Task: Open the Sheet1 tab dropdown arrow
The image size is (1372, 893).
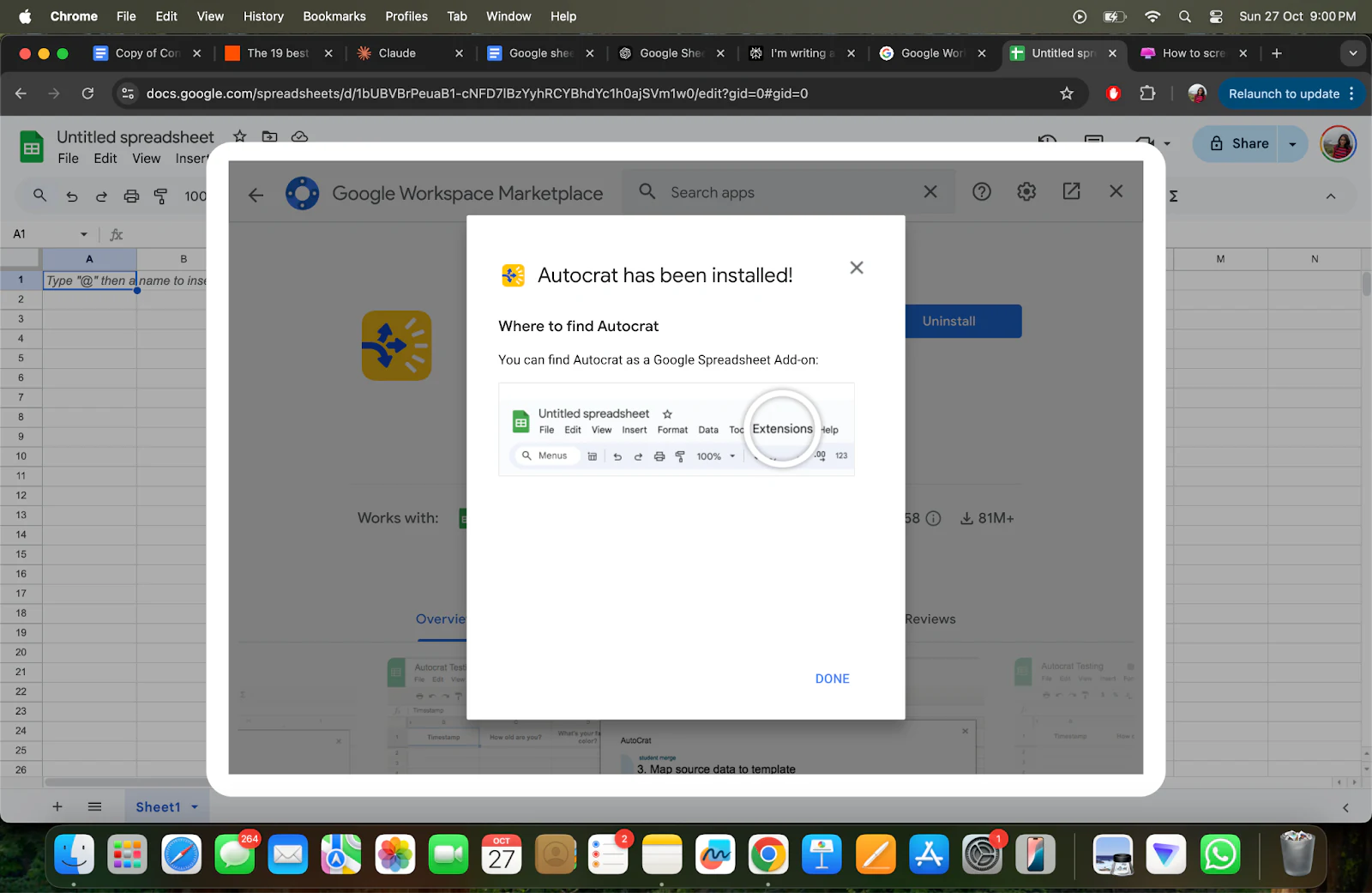Action: click(x=195, y=807)
